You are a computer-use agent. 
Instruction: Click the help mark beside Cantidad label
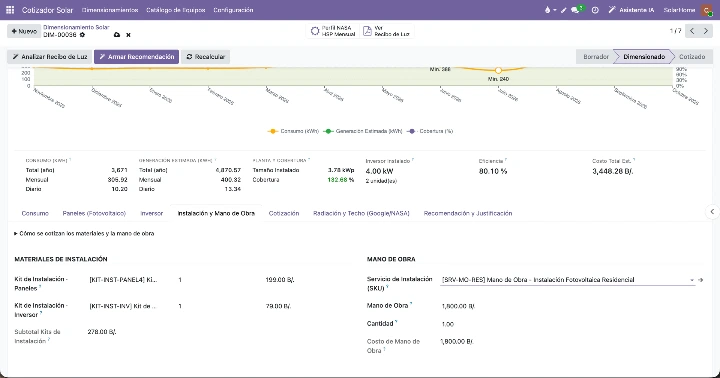396,322
